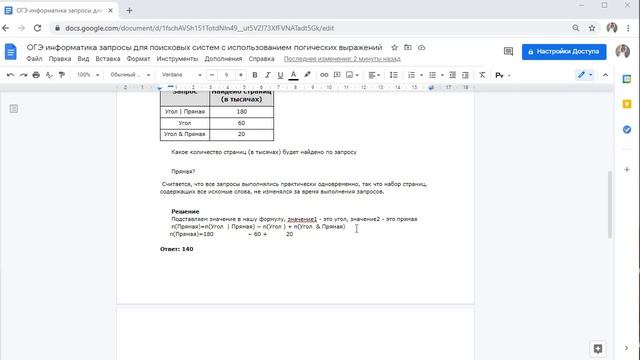640x360 pixels.
Task: Print the document with the printer icon
Action: pyautogui.click(x=36, y=75)
